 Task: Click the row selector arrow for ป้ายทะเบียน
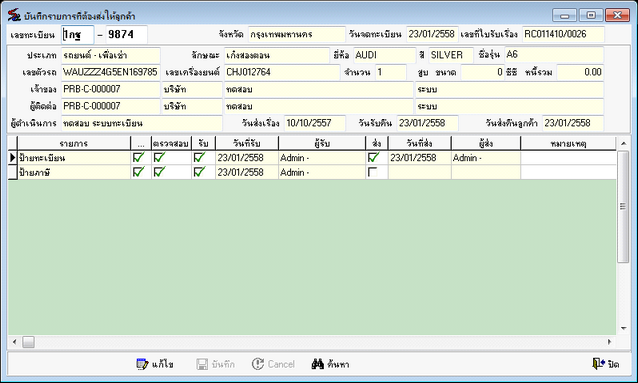(x=13, y=158)
